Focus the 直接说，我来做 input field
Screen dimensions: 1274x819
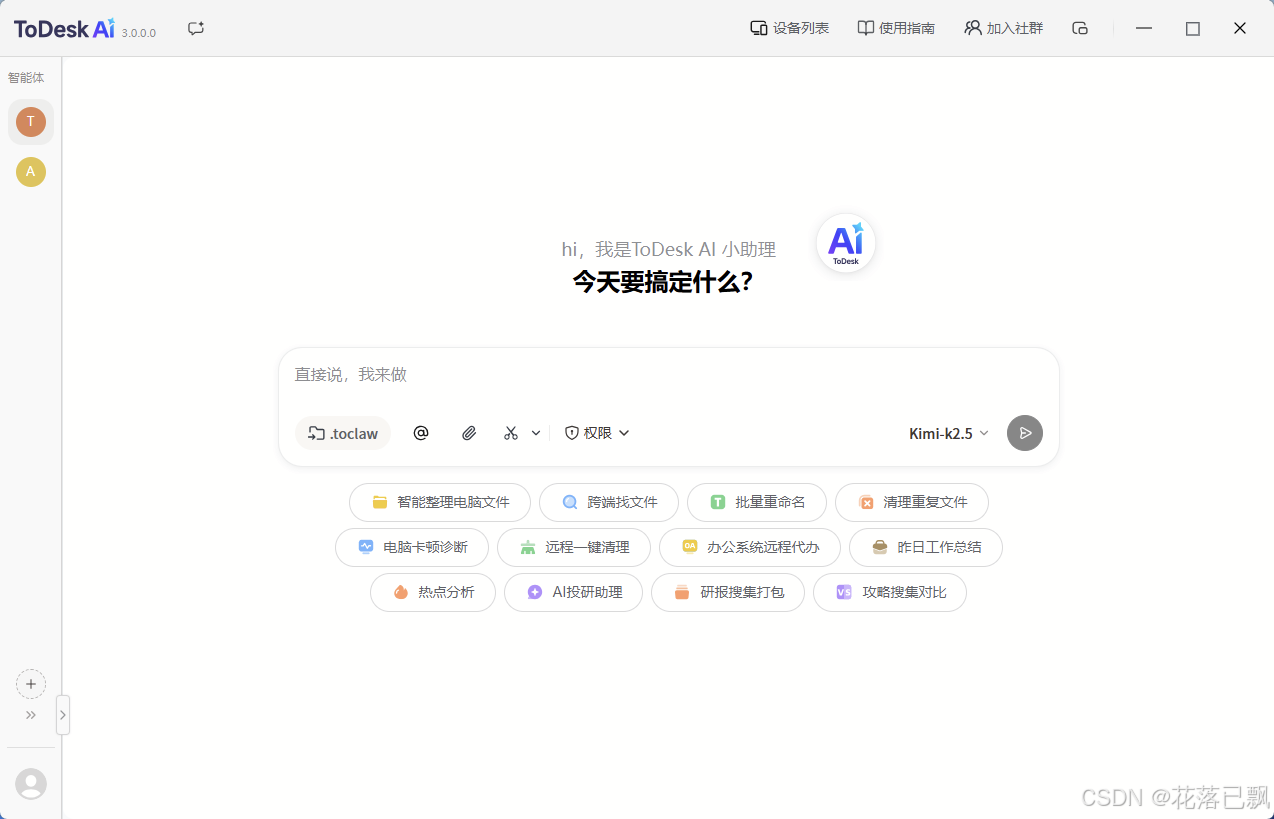668,375
